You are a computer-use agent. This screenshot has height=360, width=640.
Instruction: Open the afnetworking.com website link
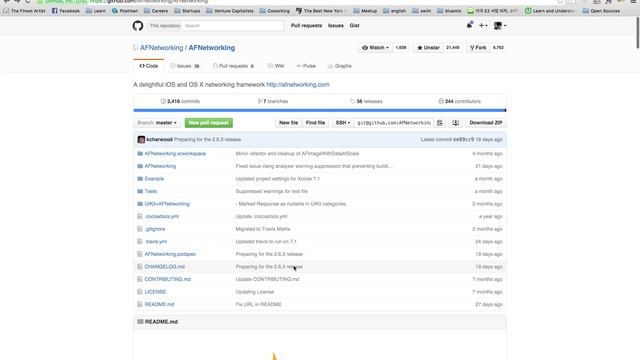click(x=298, y=84)
